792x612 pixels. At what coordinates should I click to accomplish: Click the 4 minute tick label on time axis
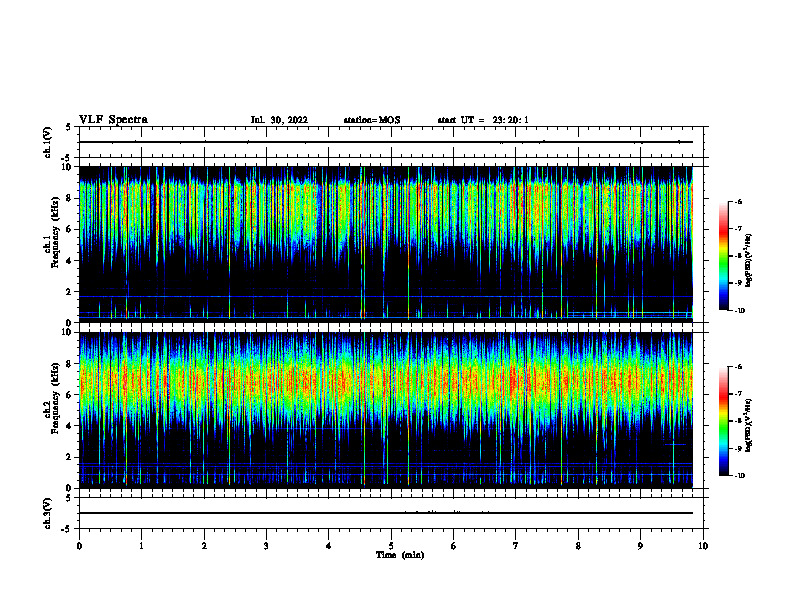pos(329,546)
